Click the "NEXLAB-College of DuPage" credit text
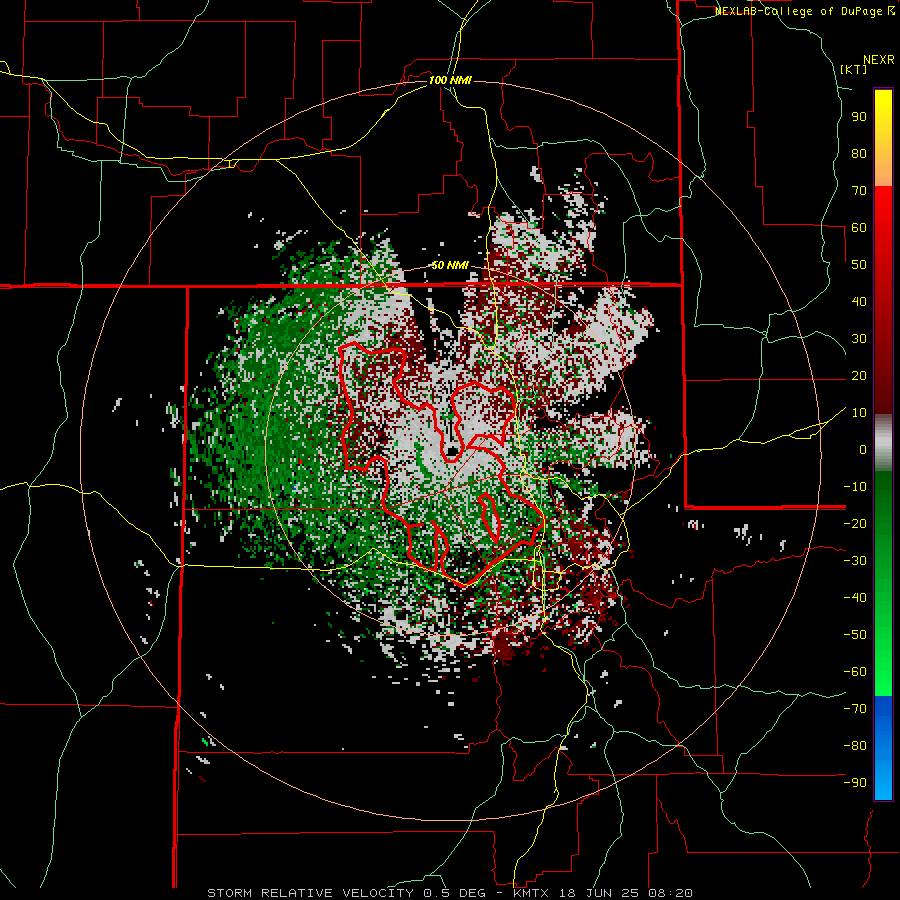 click(x=798, y=11)
